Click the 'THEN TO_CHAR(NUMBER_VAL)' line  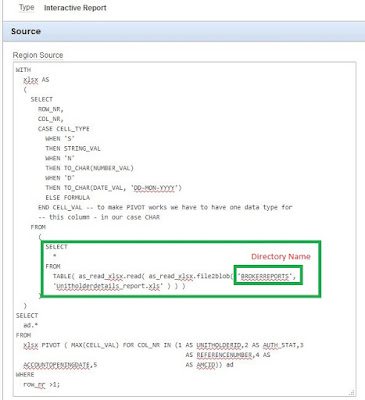[89, 168]
